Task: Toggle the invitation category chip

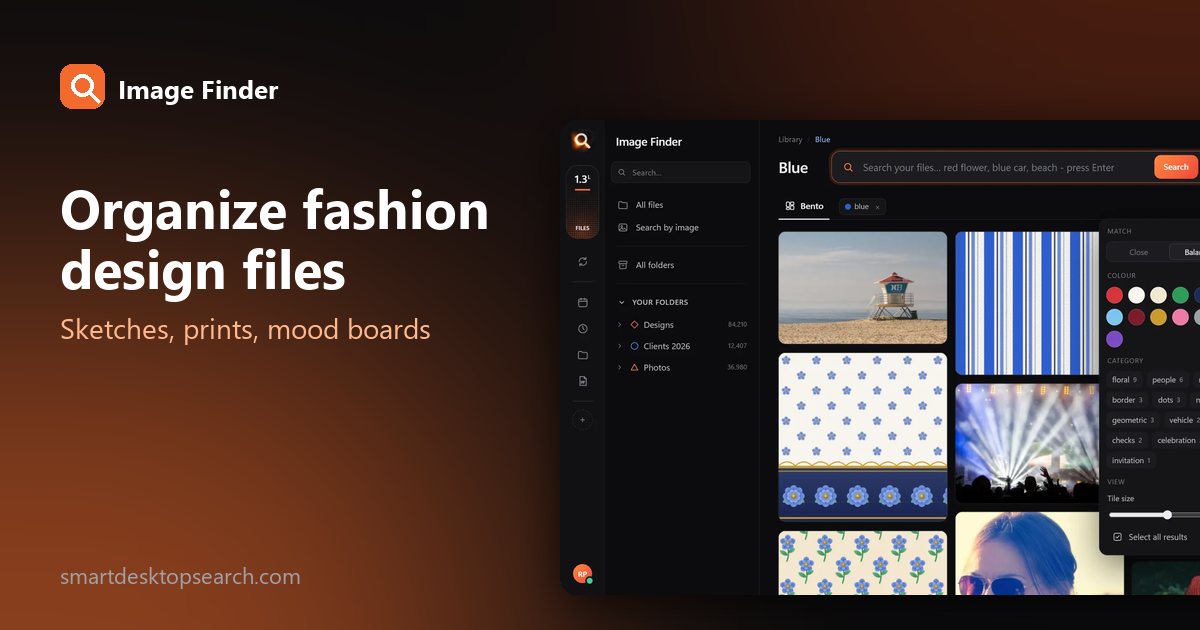Action: coord(1131,460)
